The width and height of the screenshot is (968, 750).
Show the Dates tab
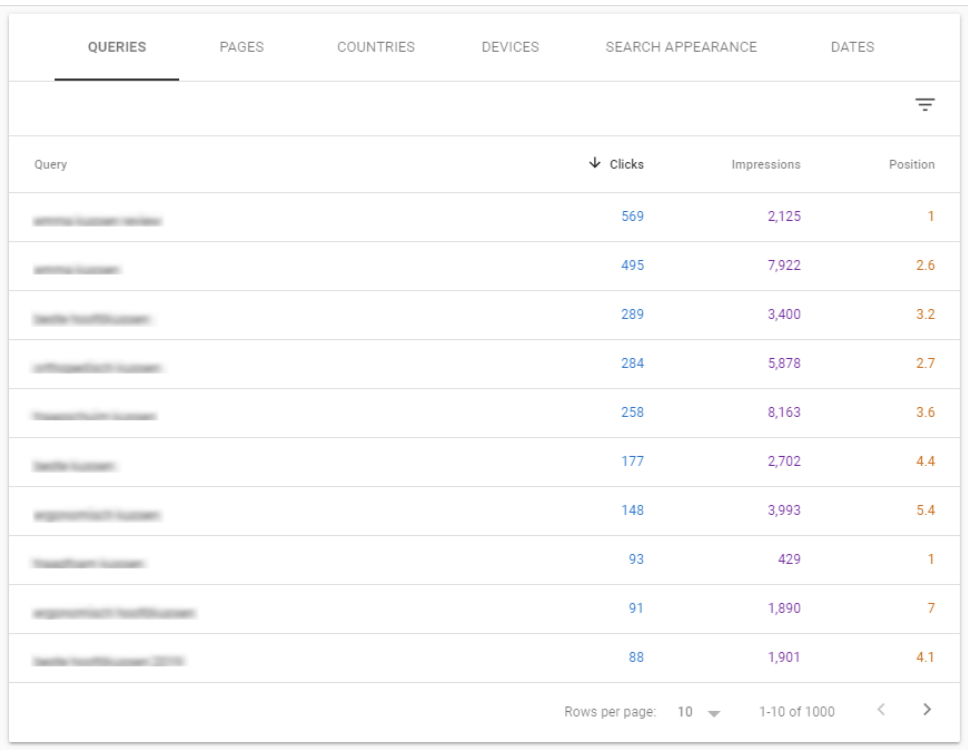(852, 47)
